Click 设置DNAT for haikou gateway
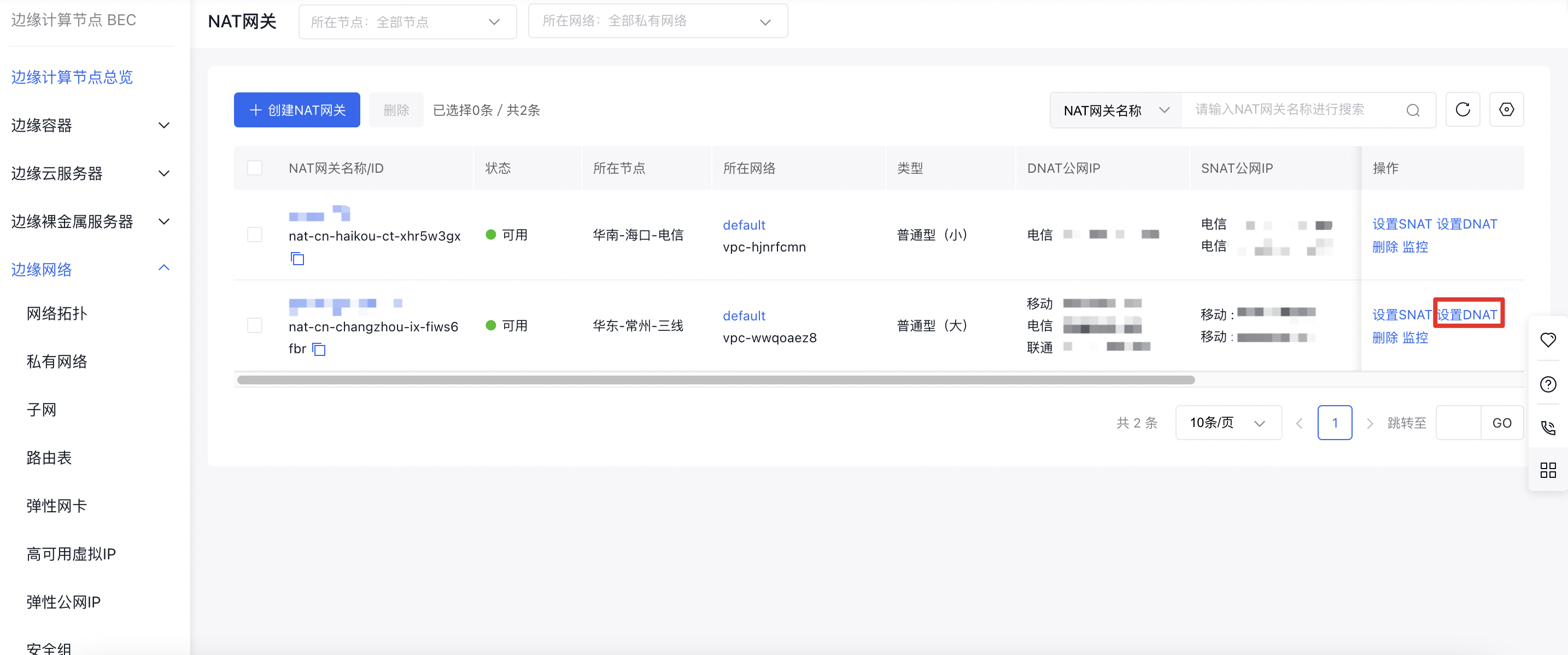Image resolution: width=1568 pixels, height=655 pixels. 1466,224
